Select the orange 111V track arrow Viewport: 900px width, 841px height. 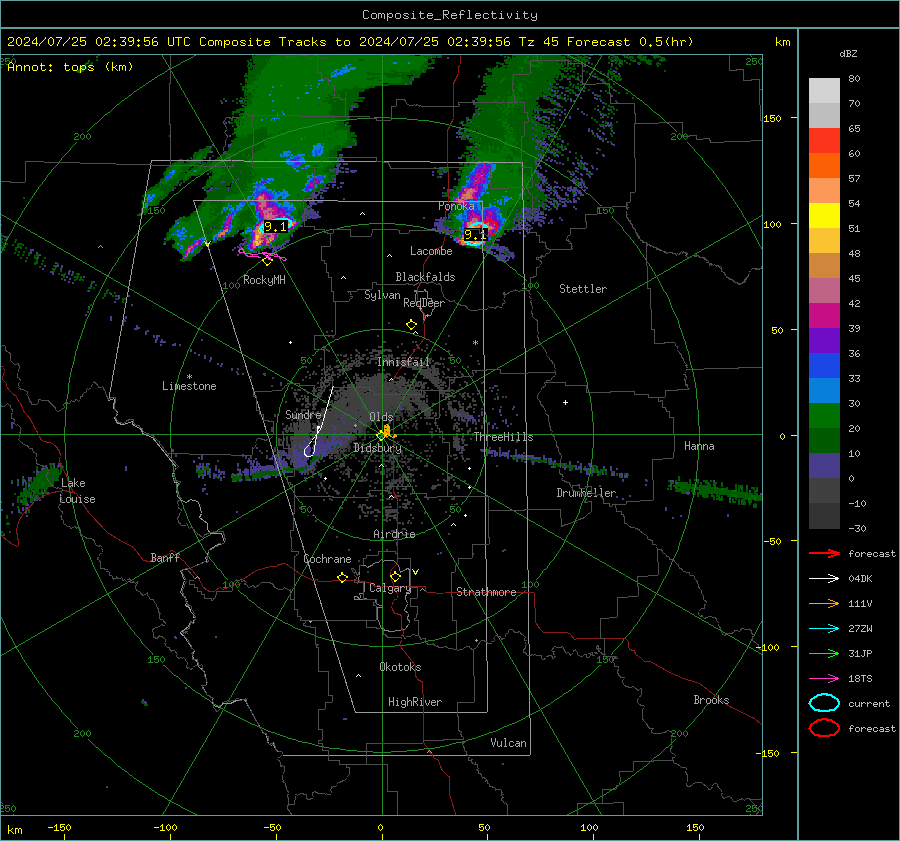tap(824, 603)
